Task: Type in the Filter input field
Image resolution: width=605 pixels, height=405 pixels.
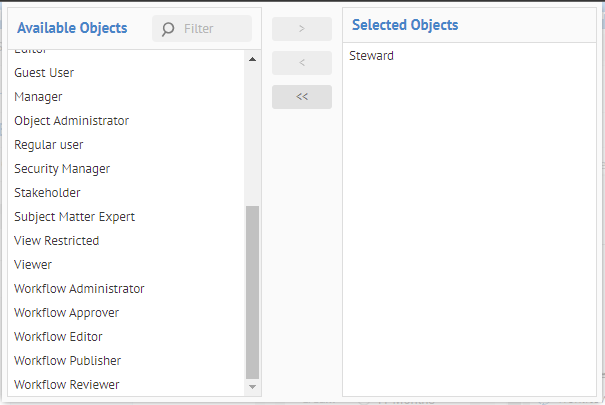Action: [x=212, y=29]
